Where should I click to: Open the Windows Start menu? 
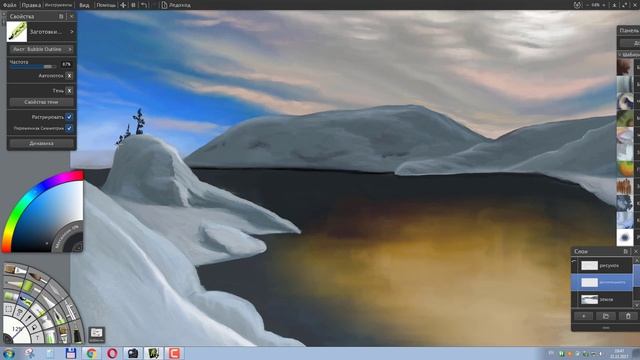(x=8, y=353)
